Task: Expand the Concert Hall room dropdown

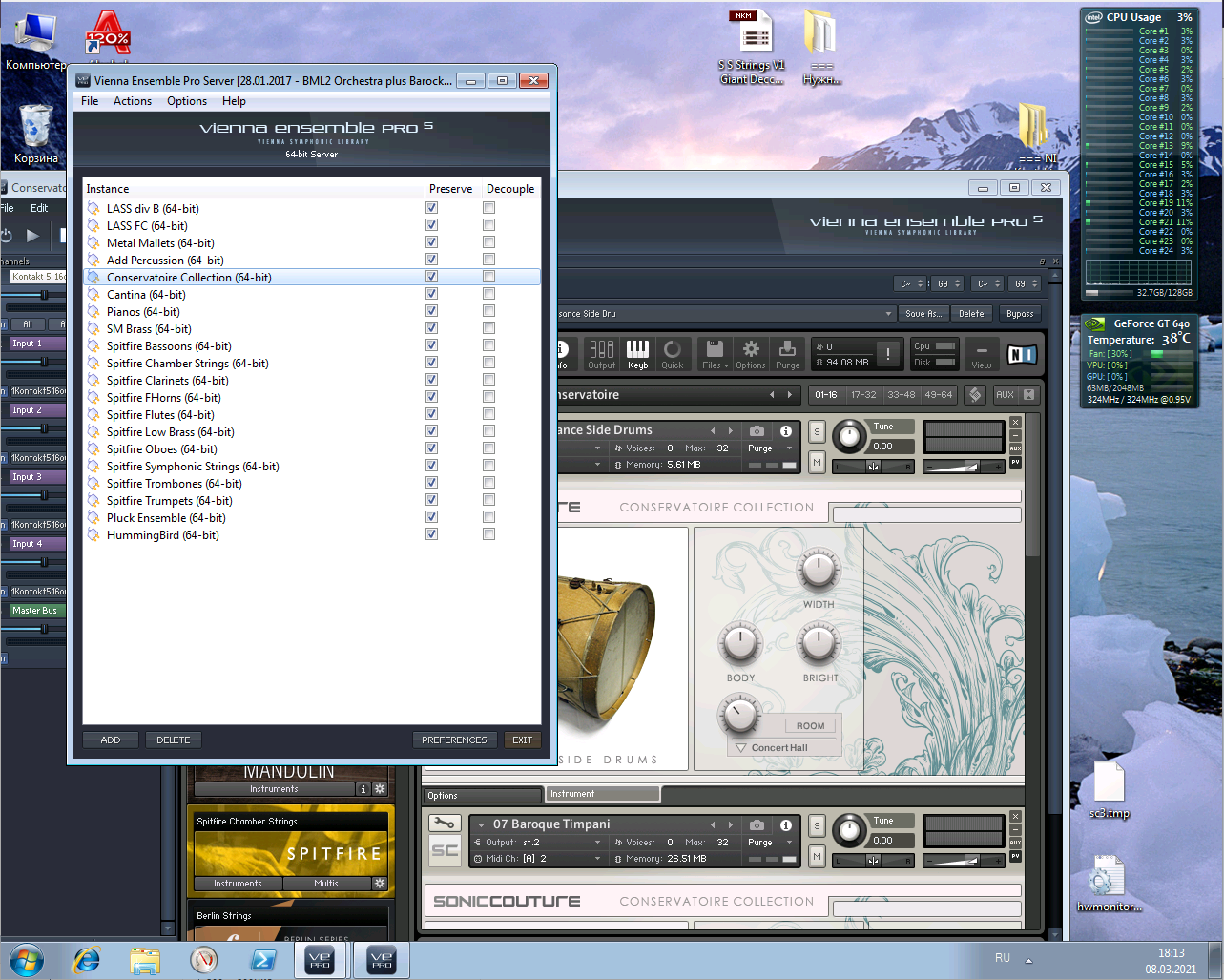Action: (x=783, y=748)
